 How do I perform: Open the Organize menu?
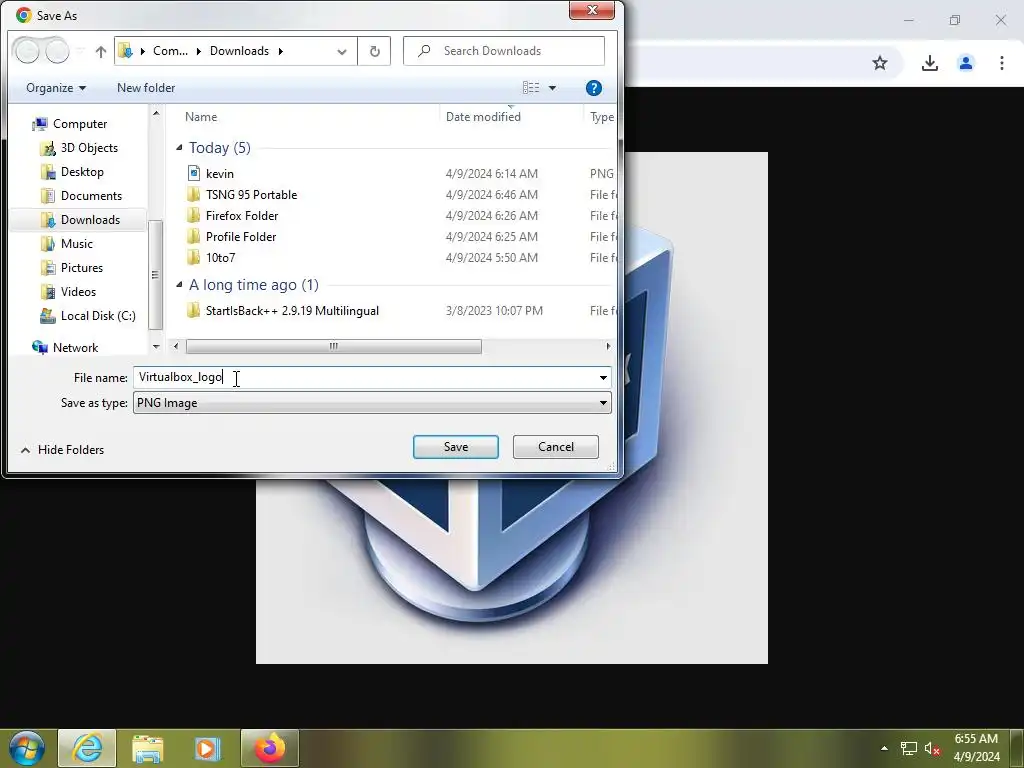click(x=56, y=88)
